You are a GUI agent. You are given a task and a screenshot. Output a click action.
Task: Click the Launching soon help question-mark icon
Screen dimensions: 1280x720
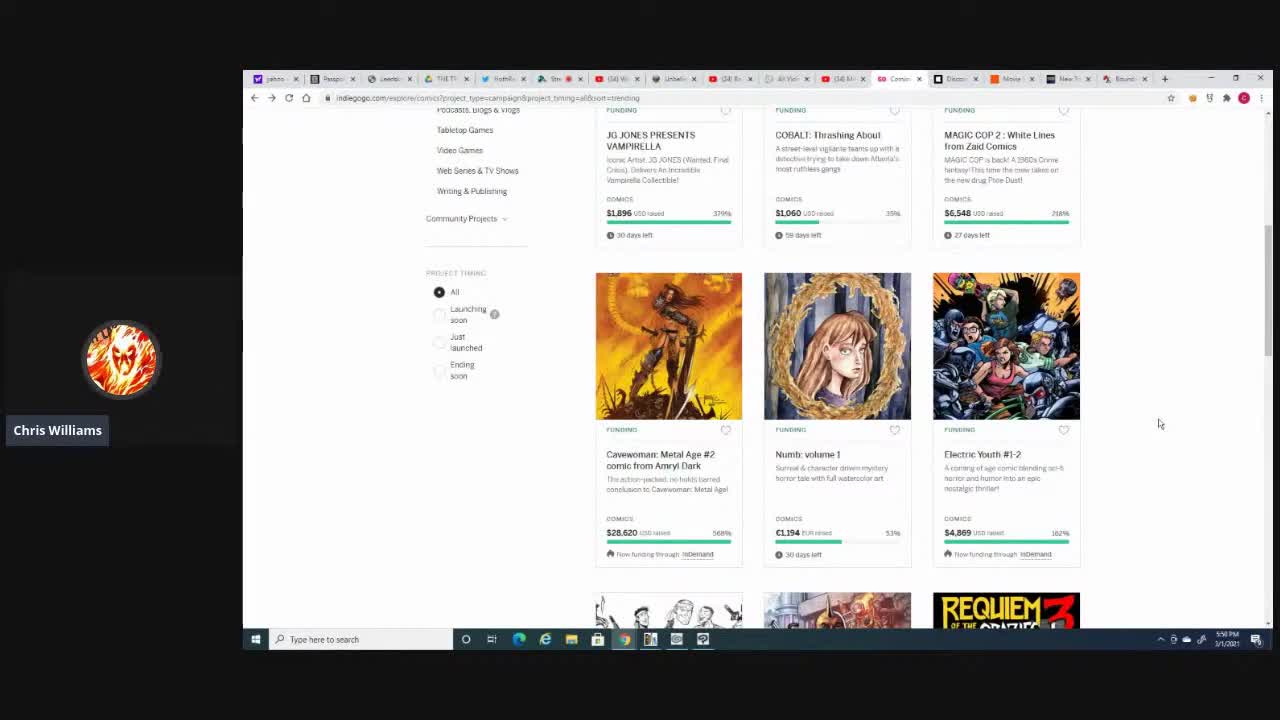(494, 314)
